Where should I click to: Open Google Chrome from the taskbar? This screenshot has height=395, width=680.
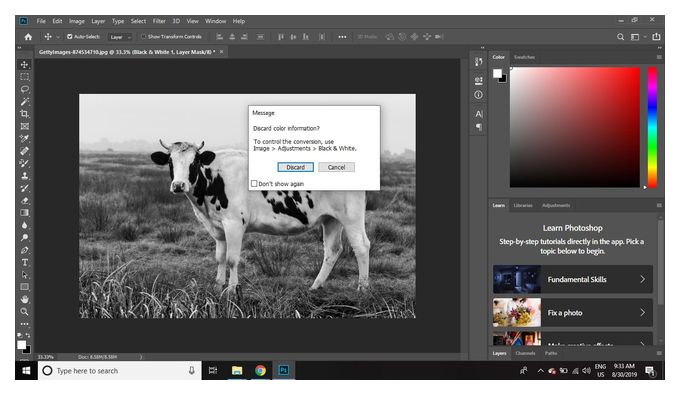[260, 371]
